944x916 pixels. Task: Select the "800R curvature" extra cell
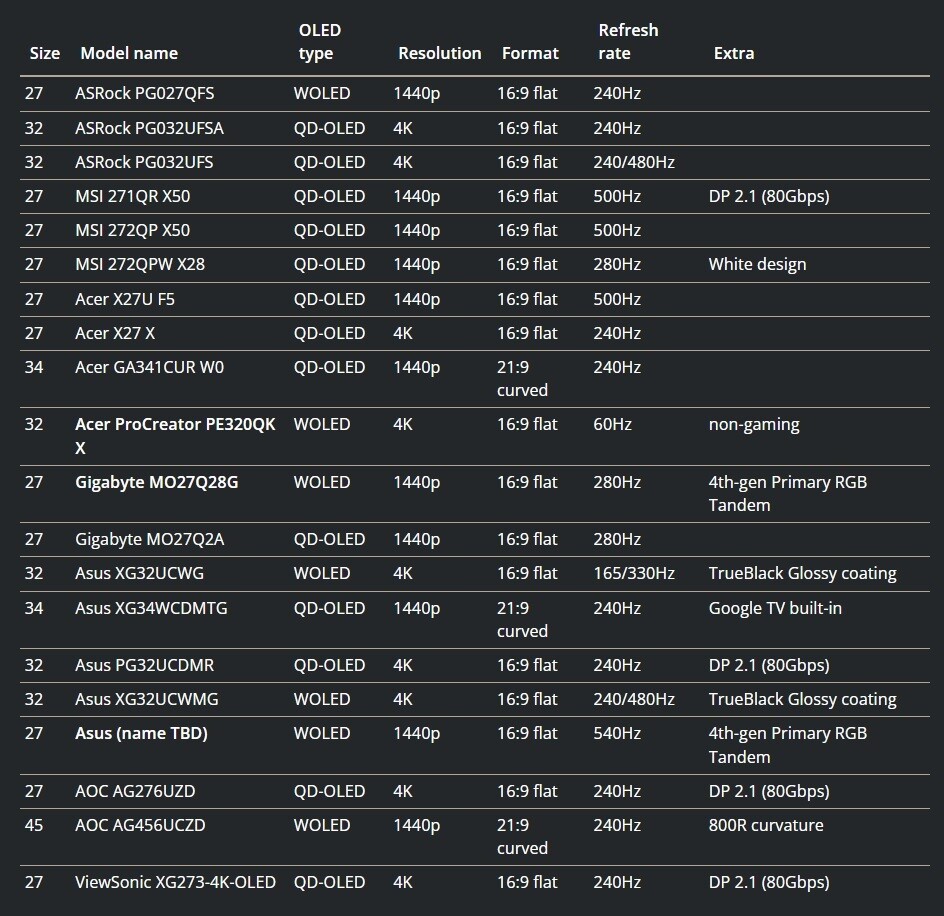click(766, 825)
